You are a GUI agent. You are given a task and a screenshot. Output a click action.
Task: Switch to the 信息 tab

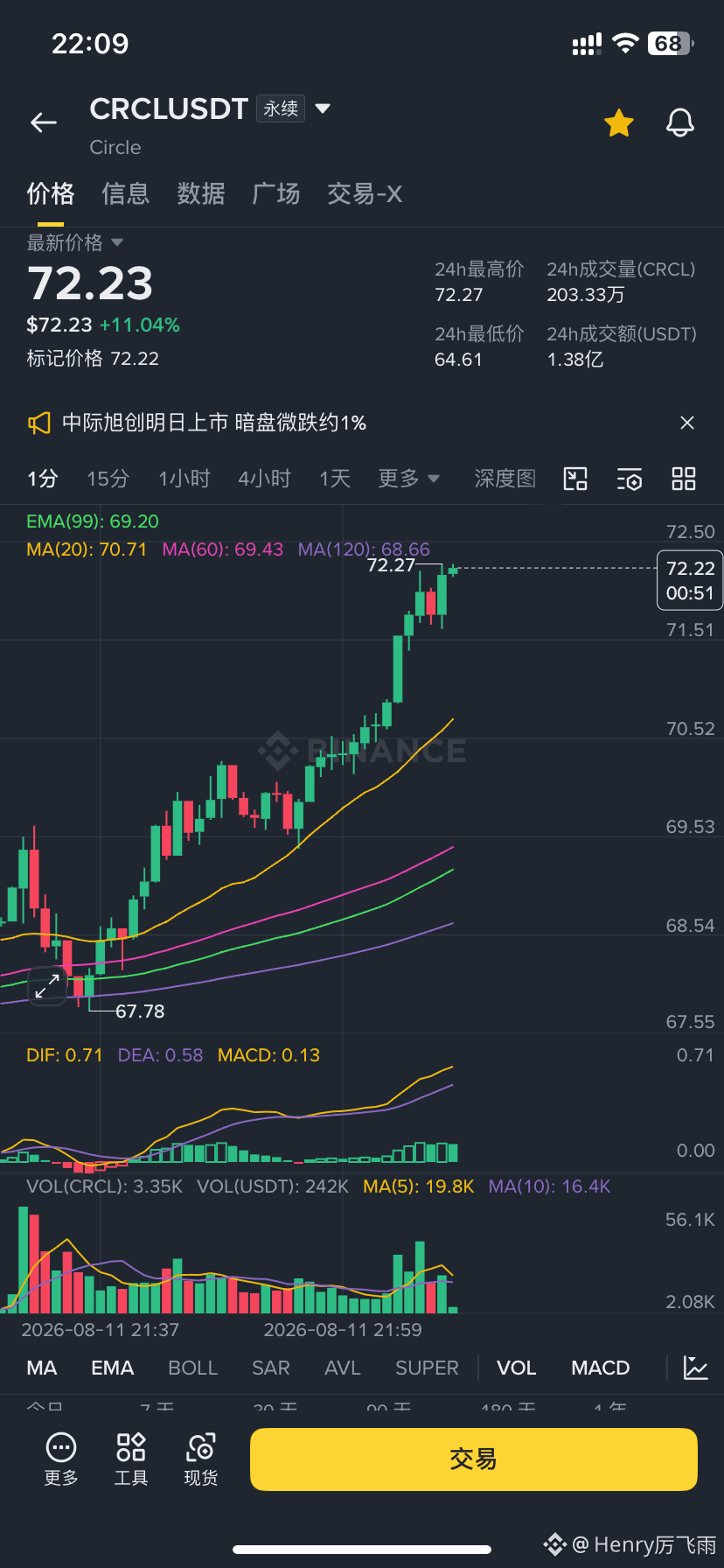point(126,193)
